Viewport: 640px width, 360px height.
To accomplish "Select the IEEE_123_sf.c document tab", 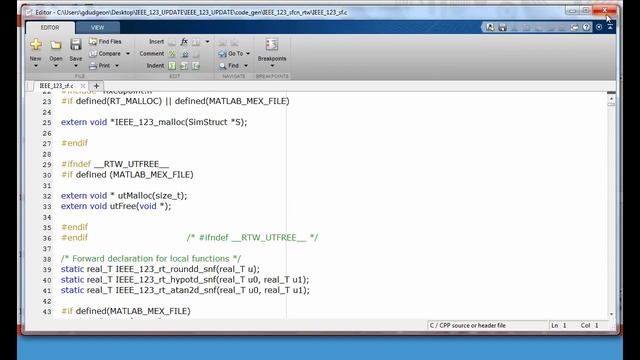I will coord(56,86).
